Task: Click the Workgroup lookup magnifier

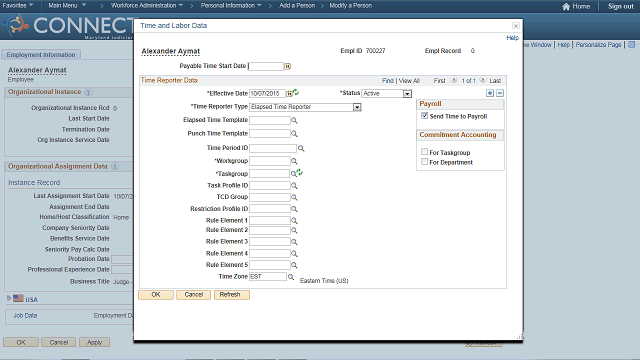Action: pos(294,161)
